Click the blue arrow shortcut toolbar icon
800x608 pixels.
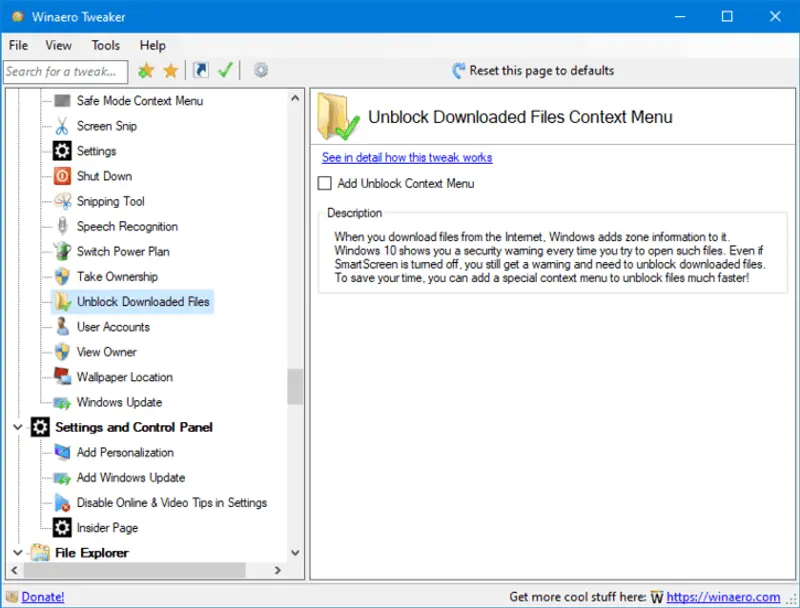(x=202, y=70)
